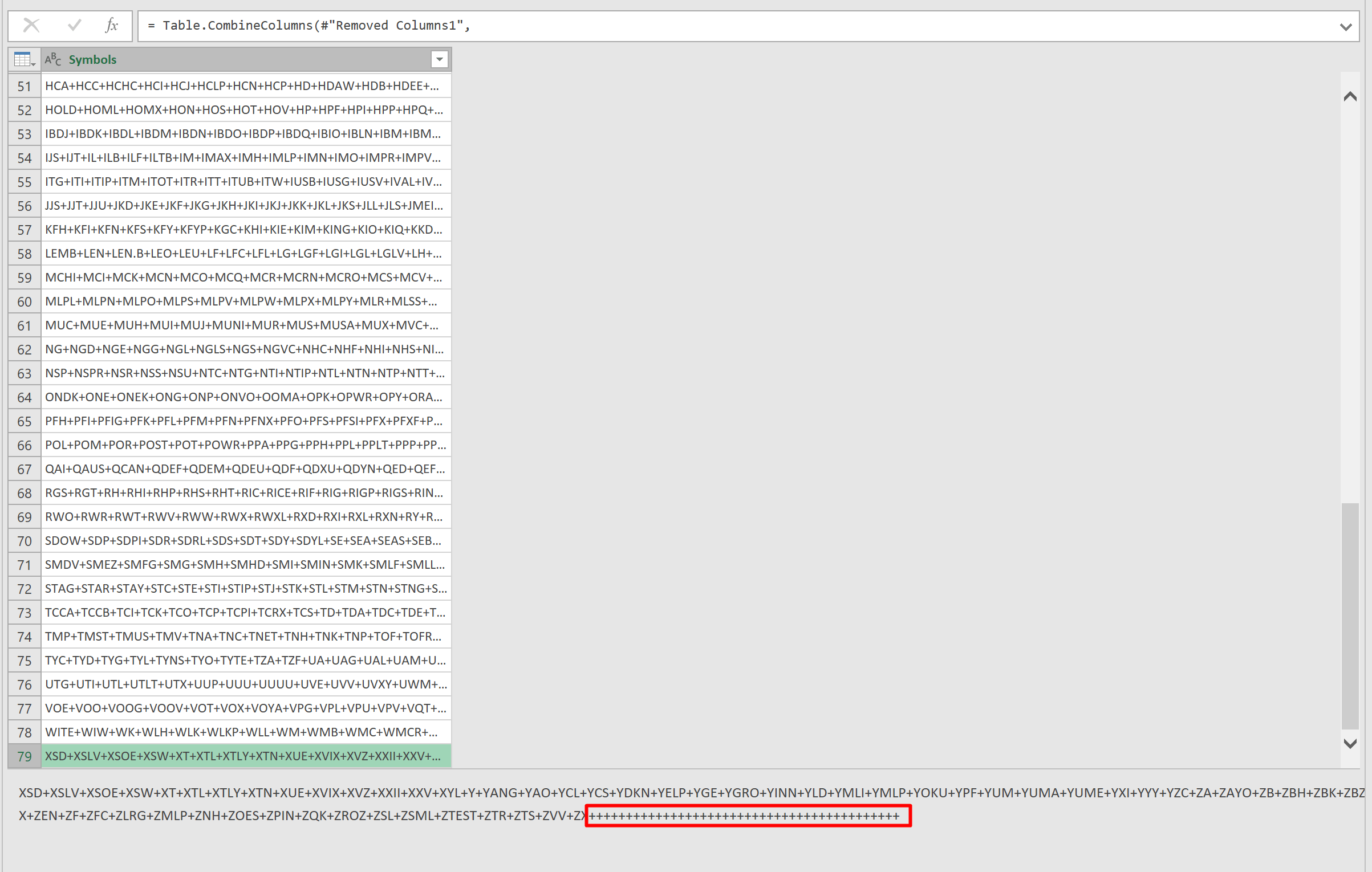The width and height of the screenshot is (1372, 872).
Task: Select row number 79
Action: 25,756
